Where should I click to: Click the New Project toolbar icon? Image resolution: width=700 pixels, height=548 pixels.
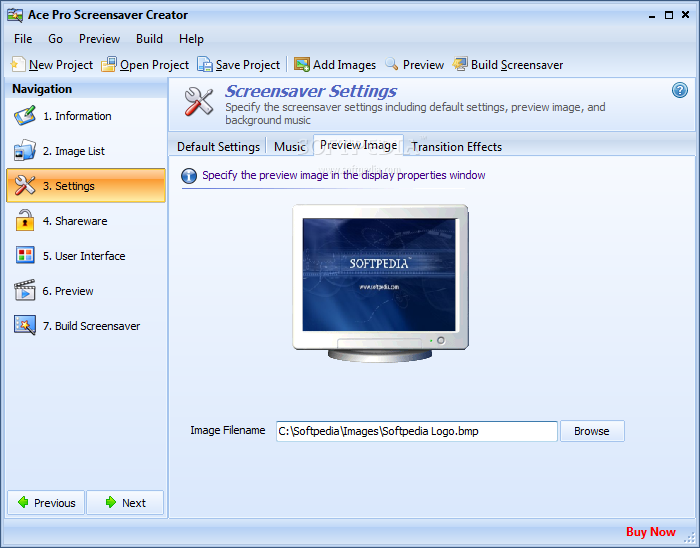click(x=18, y=64)
